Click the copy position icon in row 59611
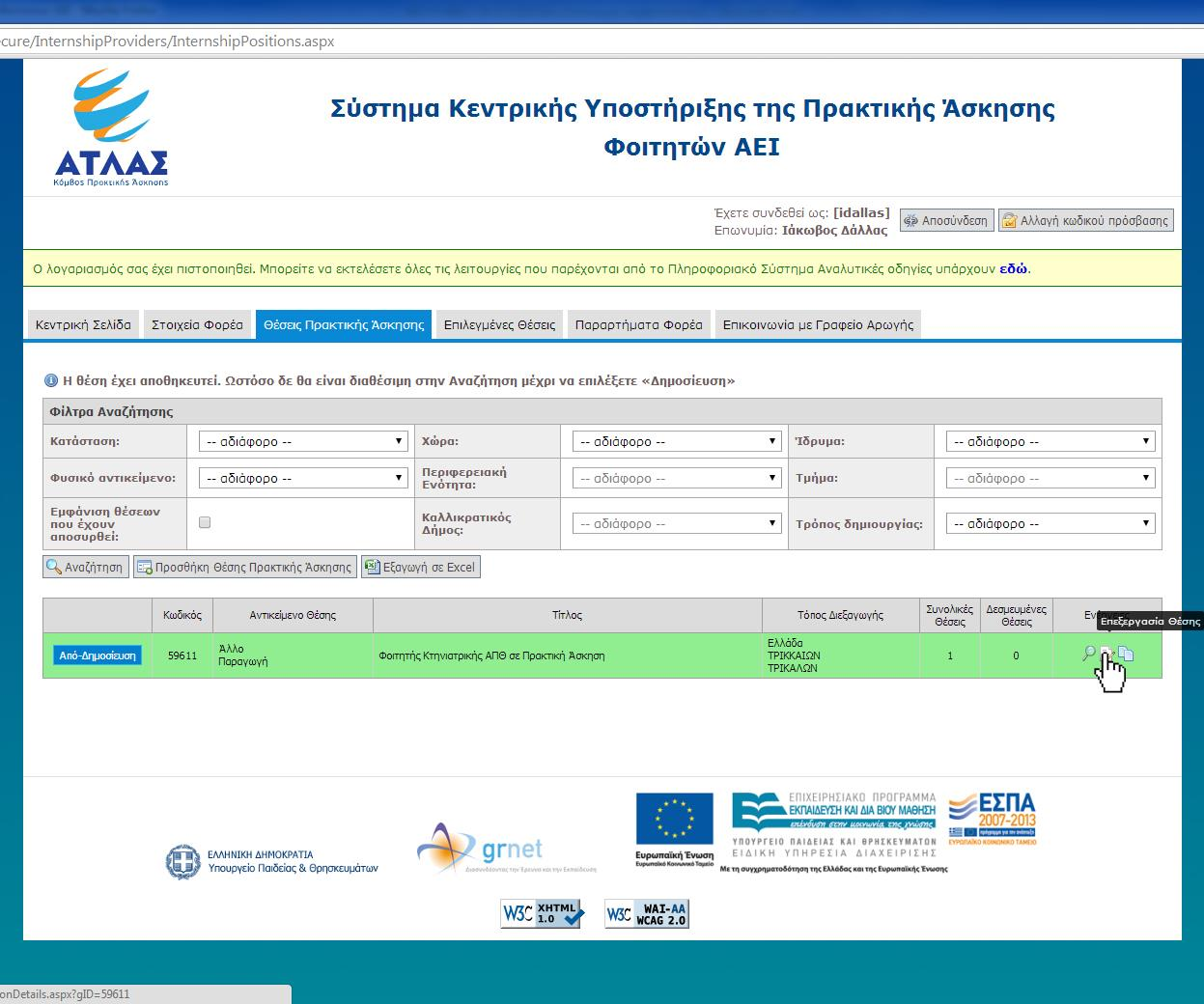 click(1126, 654)
